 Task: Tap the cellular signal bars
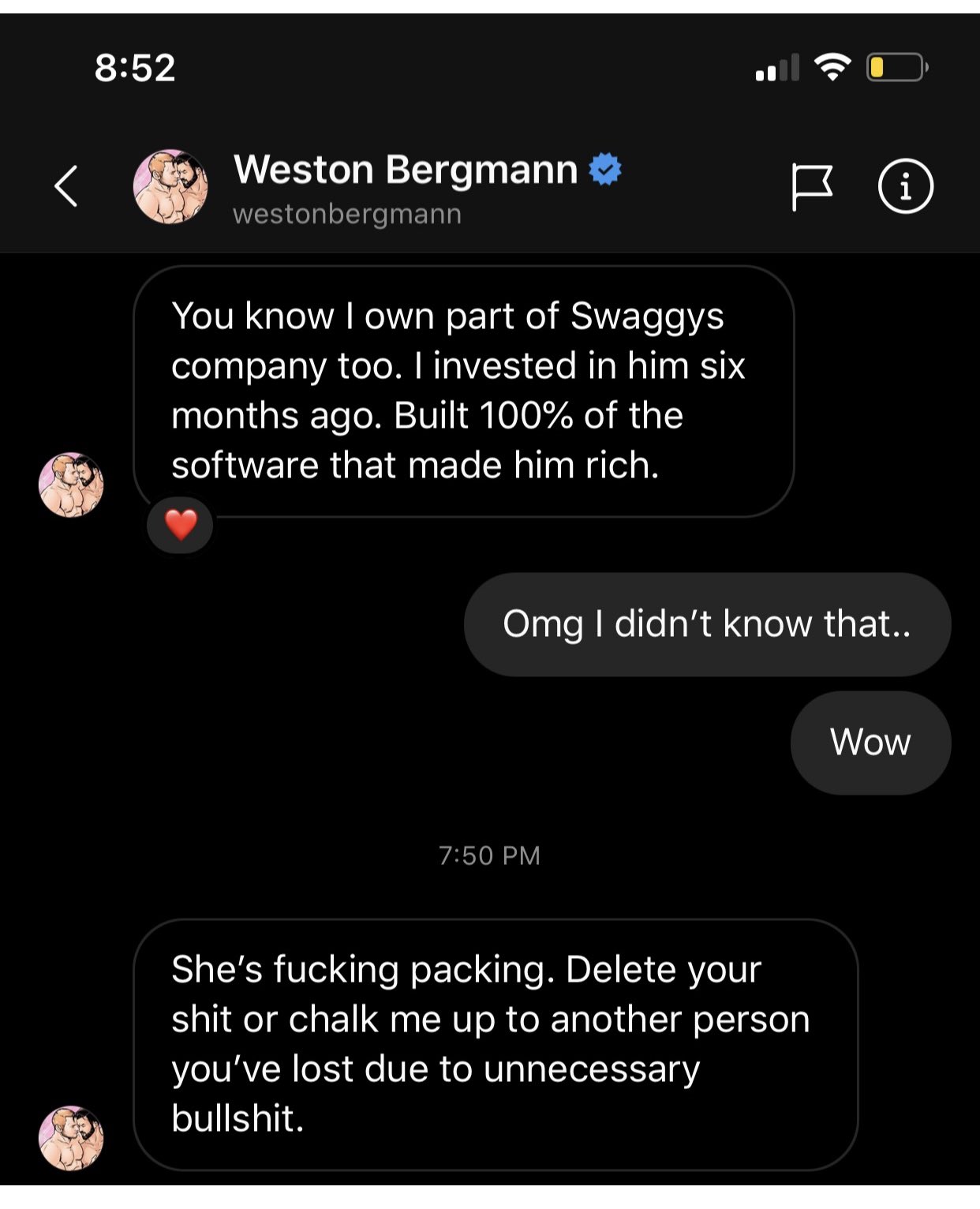point(777,68)
